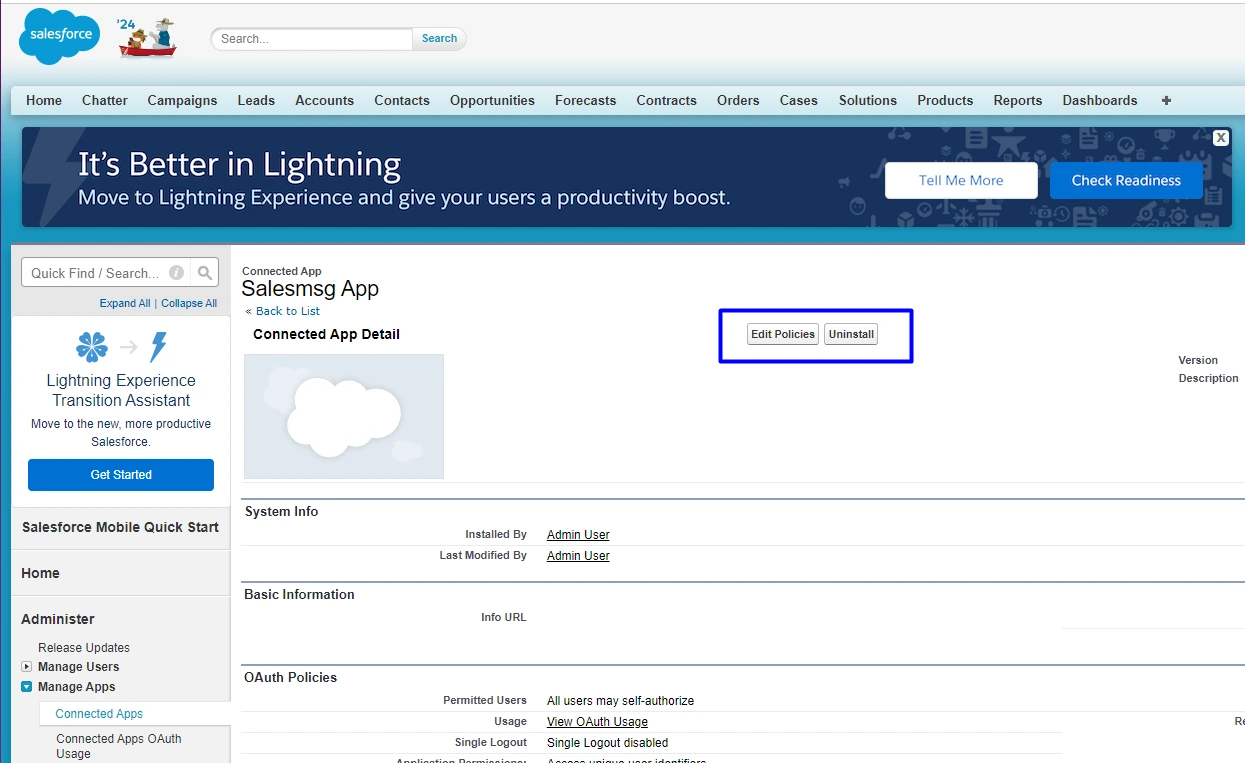Screen dimensions: 1245x763
Task: Open the Products tab
Action: [x=945, y=100]
